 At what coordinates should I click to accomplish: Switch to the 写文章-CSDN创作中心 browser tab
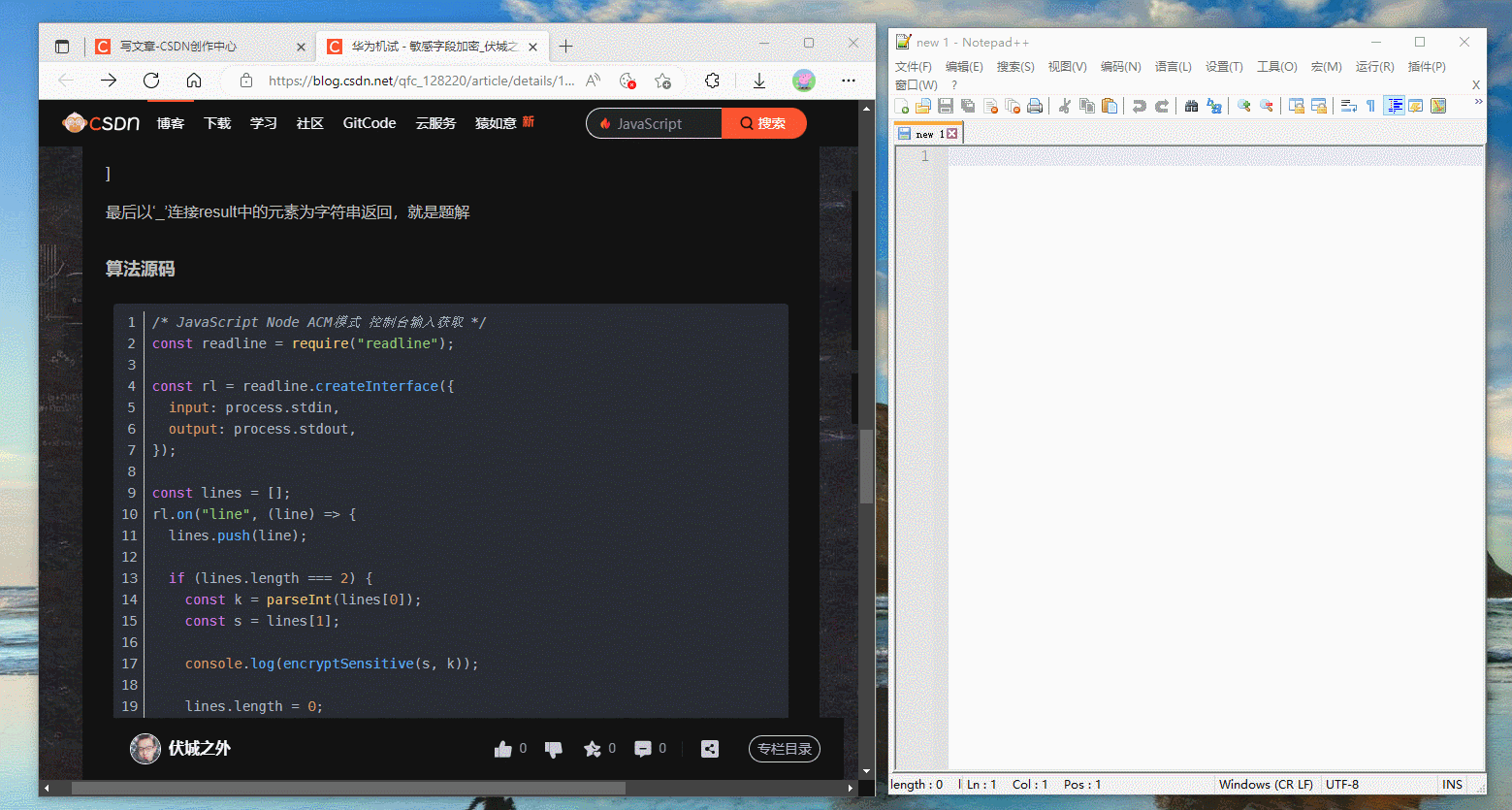pyautogui.click(x=201, y=46)
